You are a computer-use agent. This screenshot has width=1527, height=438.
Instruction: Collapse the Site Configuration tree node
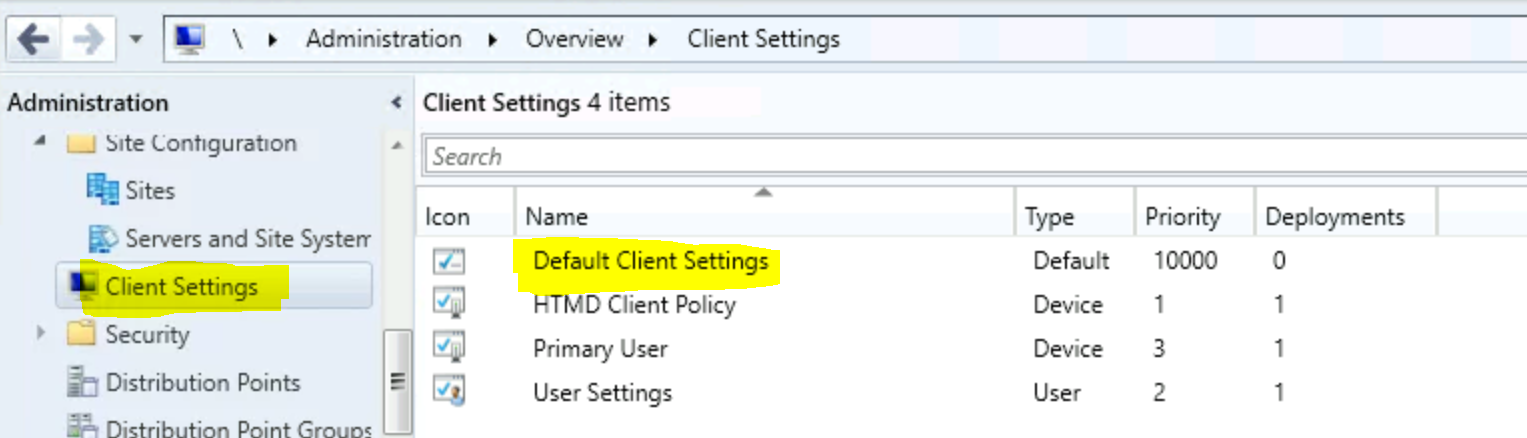[x=39, y=142]
